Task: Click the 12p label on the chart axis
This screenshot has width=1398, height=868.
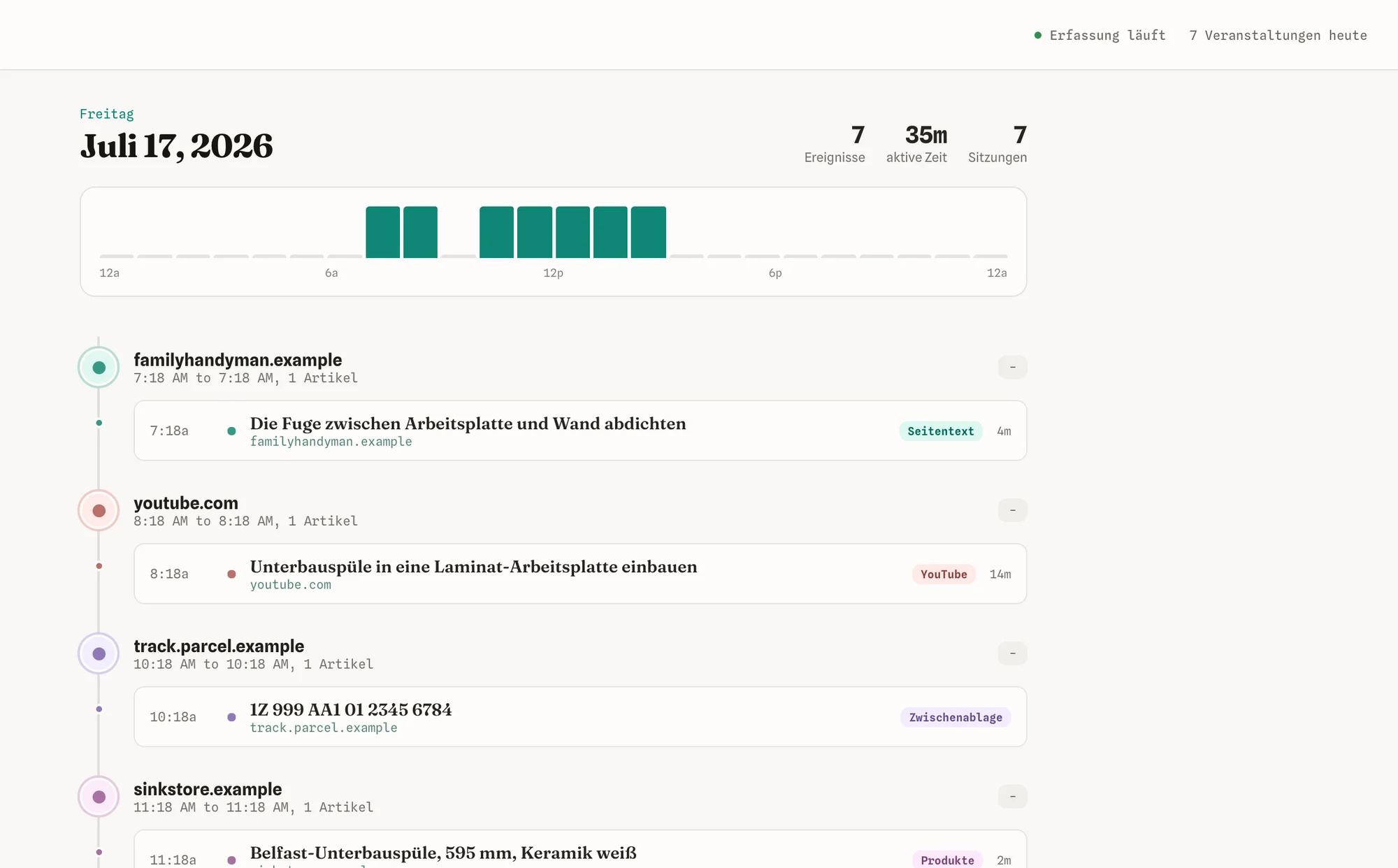Action: [x=553, y=273]
